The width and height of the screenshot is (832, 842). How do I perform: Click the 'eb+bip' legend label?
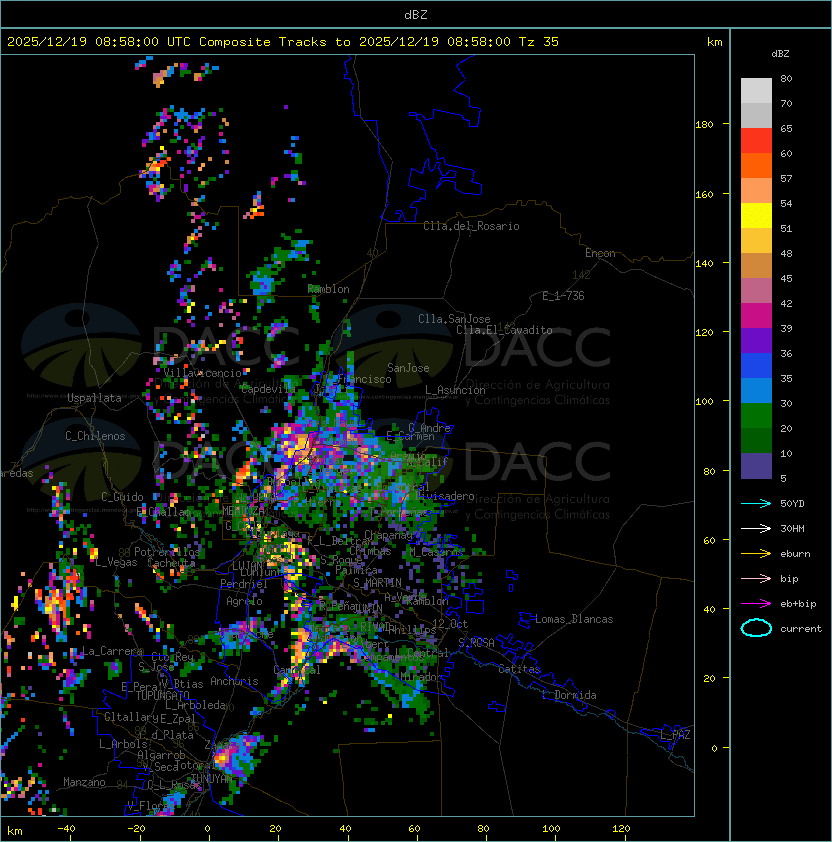click(798, 604)
